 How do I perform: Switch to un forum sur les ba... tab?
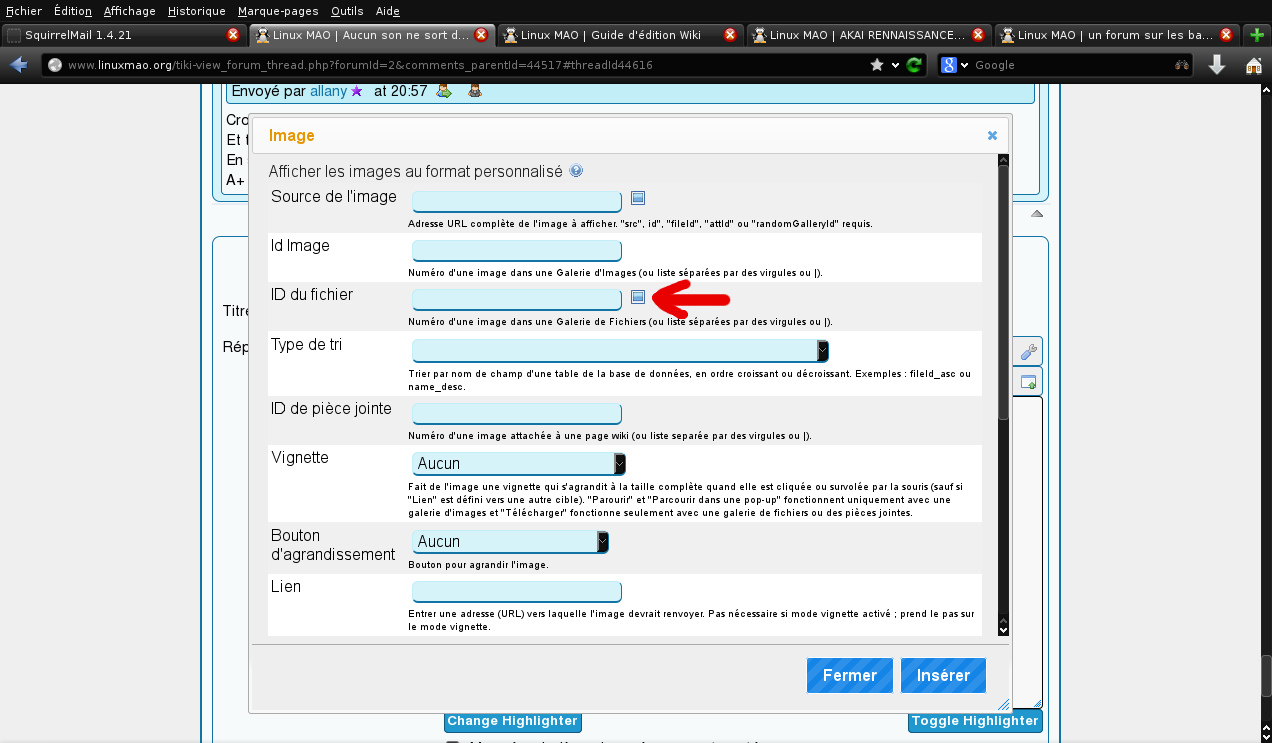click(1115, 34)
